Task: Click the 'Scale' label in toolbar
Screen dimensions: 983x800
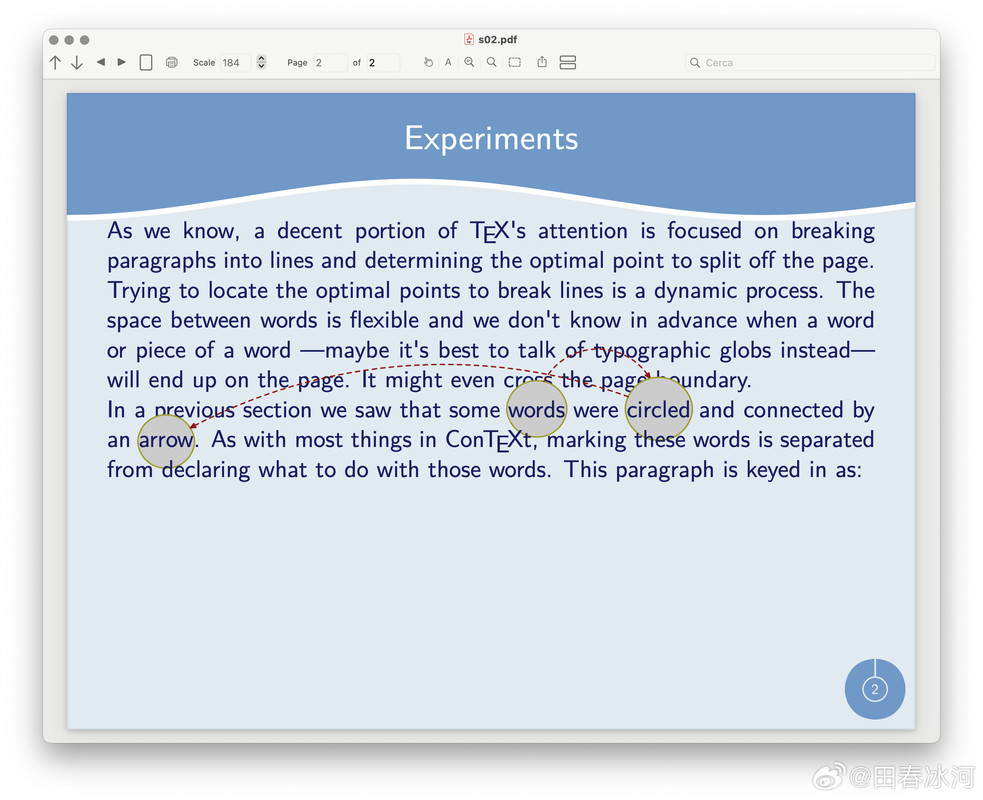Action: 204,63
